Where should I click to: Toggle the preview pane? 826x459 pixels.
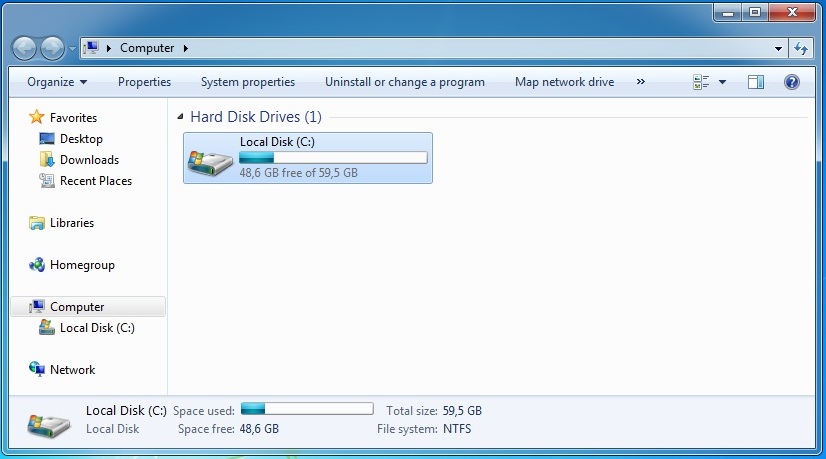(x=756, y=82)
